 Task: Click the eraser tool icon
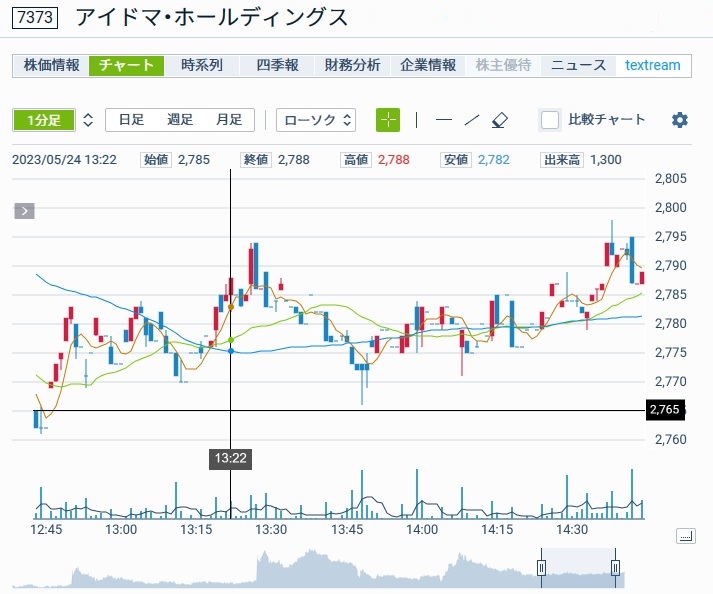(501, 120)
